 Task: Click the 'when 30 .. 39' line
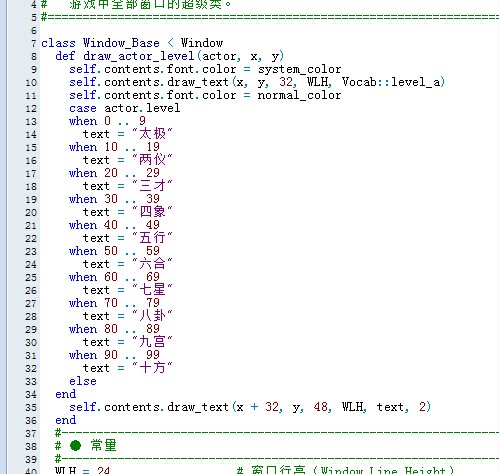click(x=114, y=199)
